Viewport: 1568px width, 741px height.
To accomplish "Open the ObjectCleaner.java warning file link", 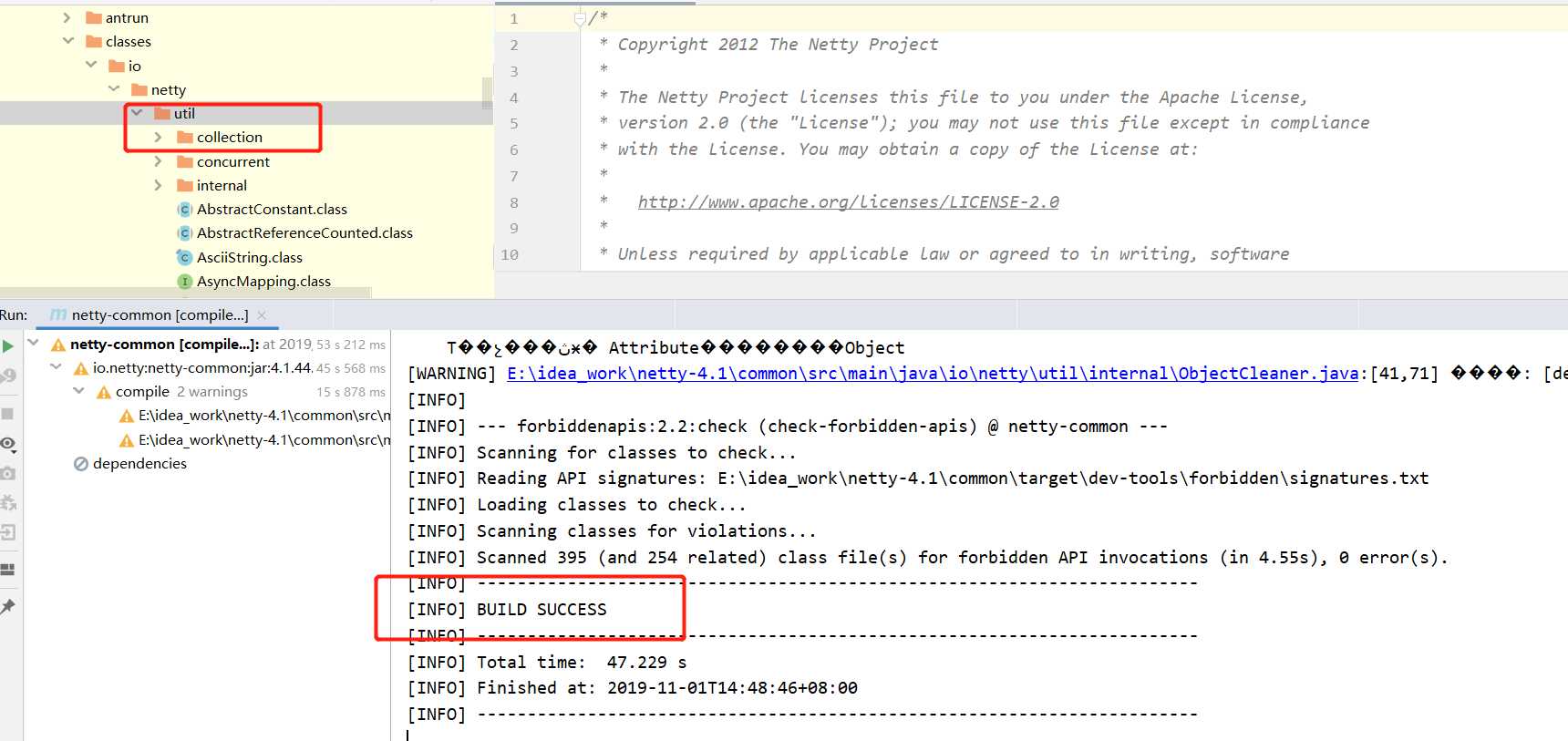I will (933, 374).
